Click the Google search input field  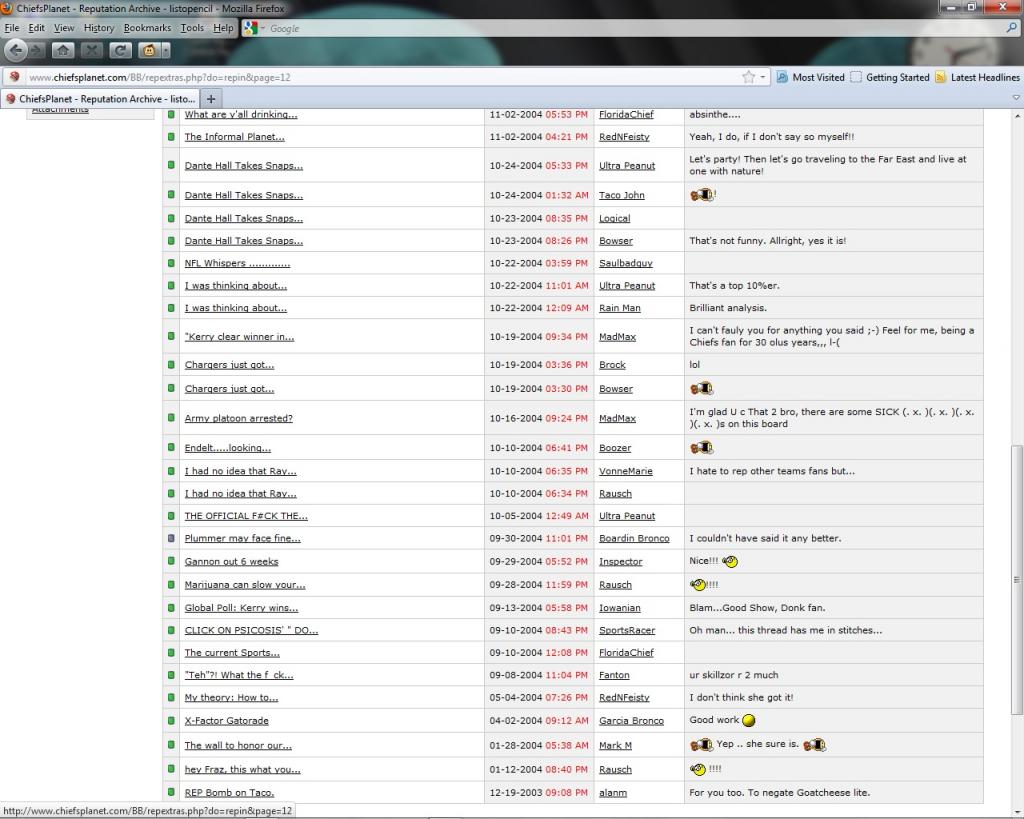(633, 28)
